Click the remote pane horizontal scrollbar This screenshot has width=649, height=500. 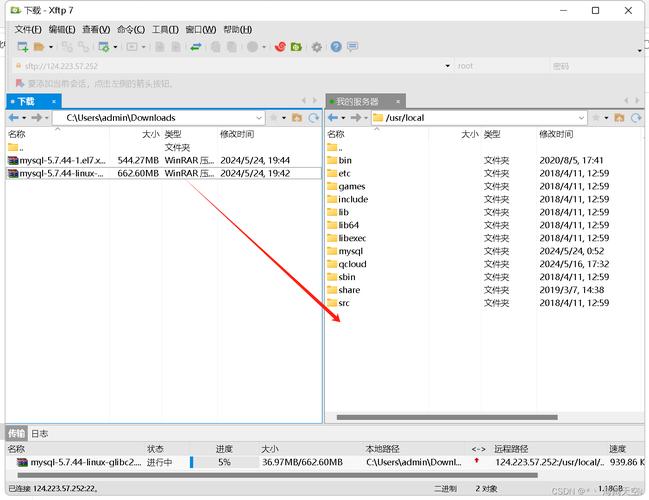(x=447, y=417)
